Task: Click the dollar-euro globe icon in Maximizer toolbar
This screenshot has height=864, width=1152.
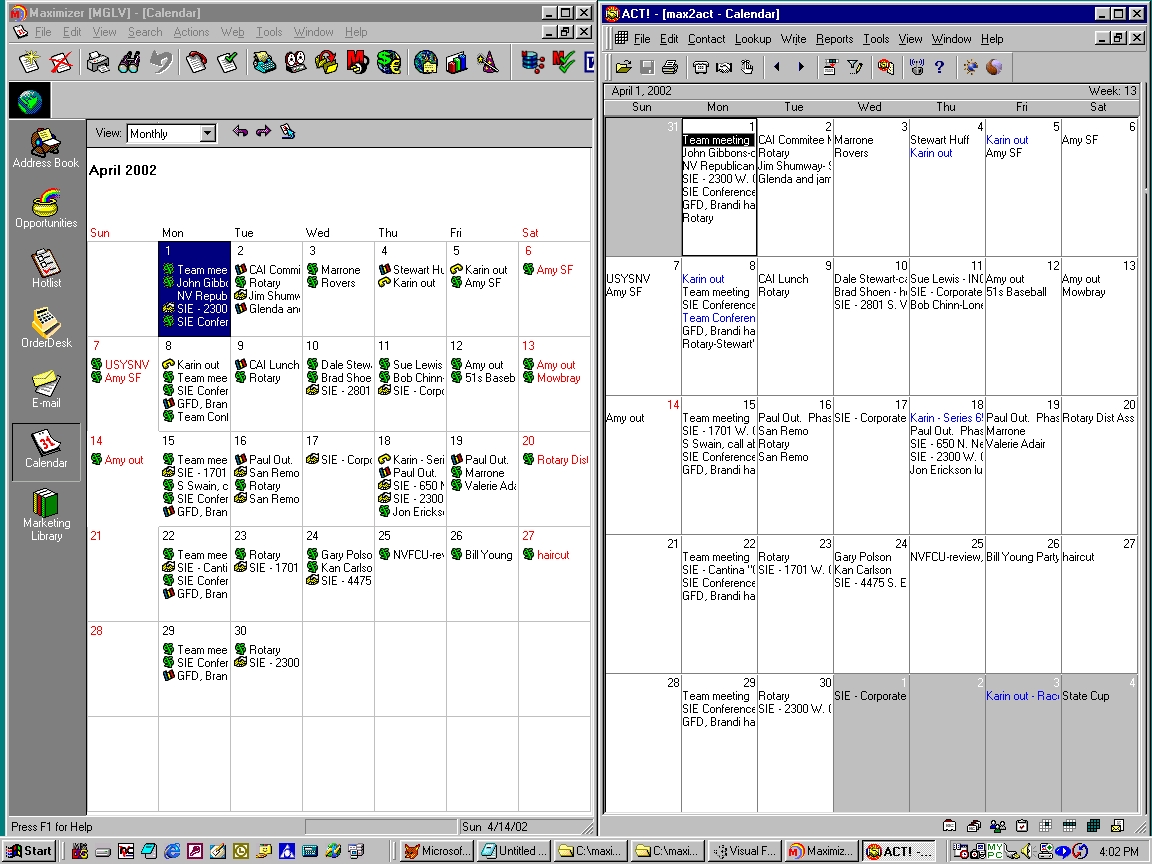Action: click(x=389, y=62)
